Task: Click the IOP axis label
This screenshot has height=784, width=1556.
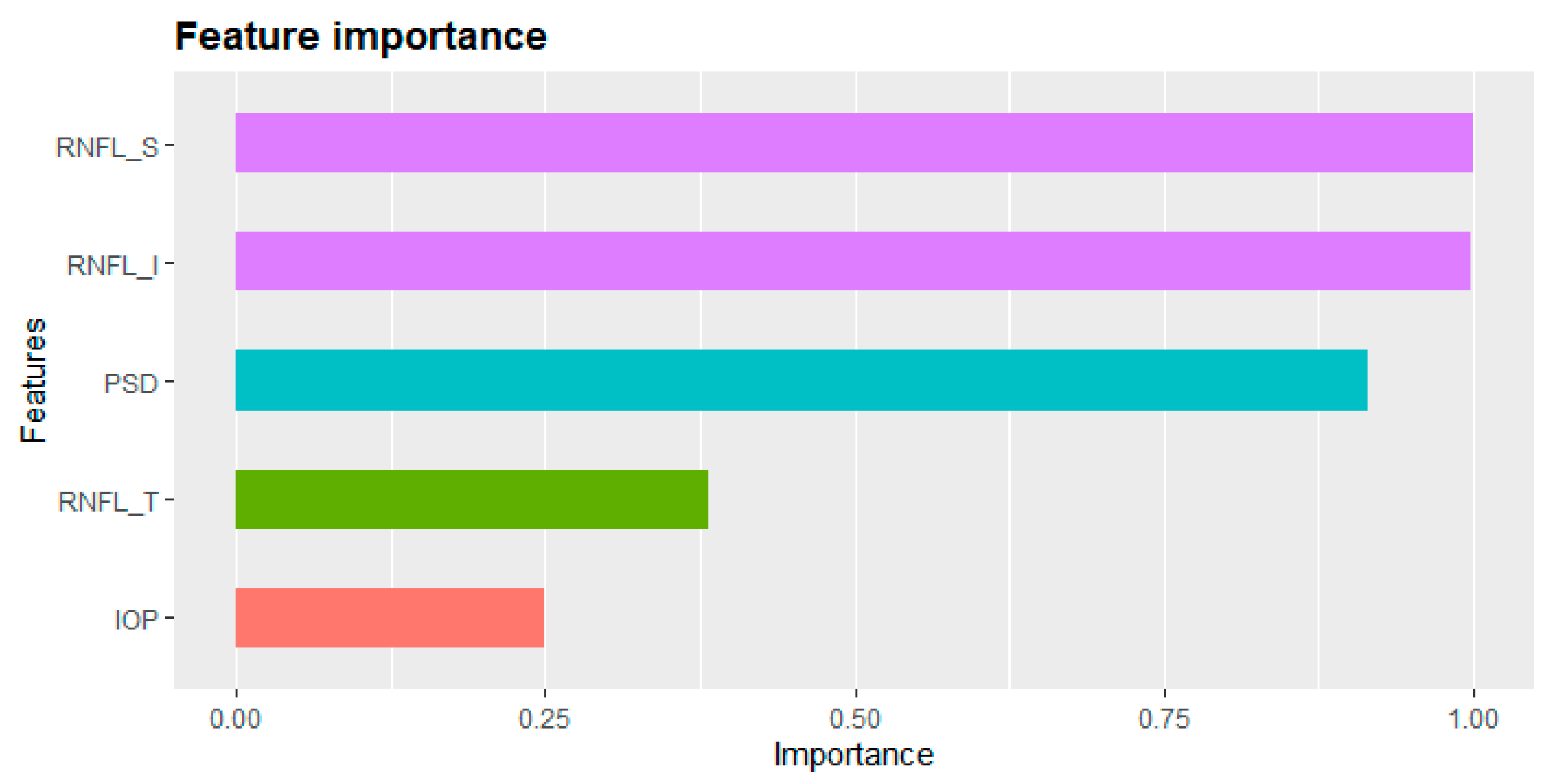Action: [136, 620]
